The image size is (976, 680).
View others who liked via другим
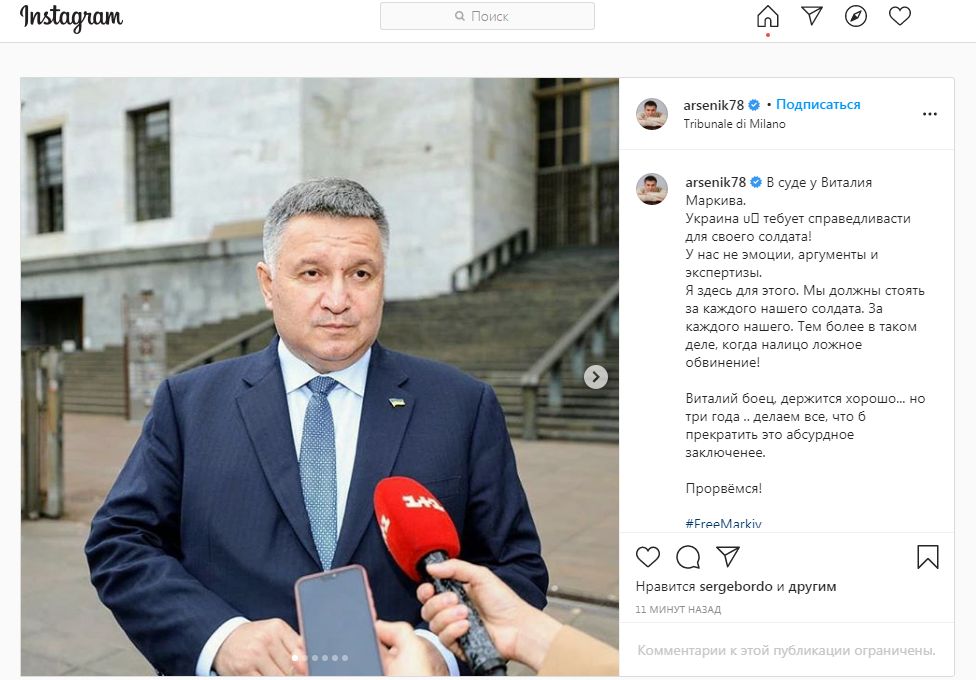click(x=812, y=587)
